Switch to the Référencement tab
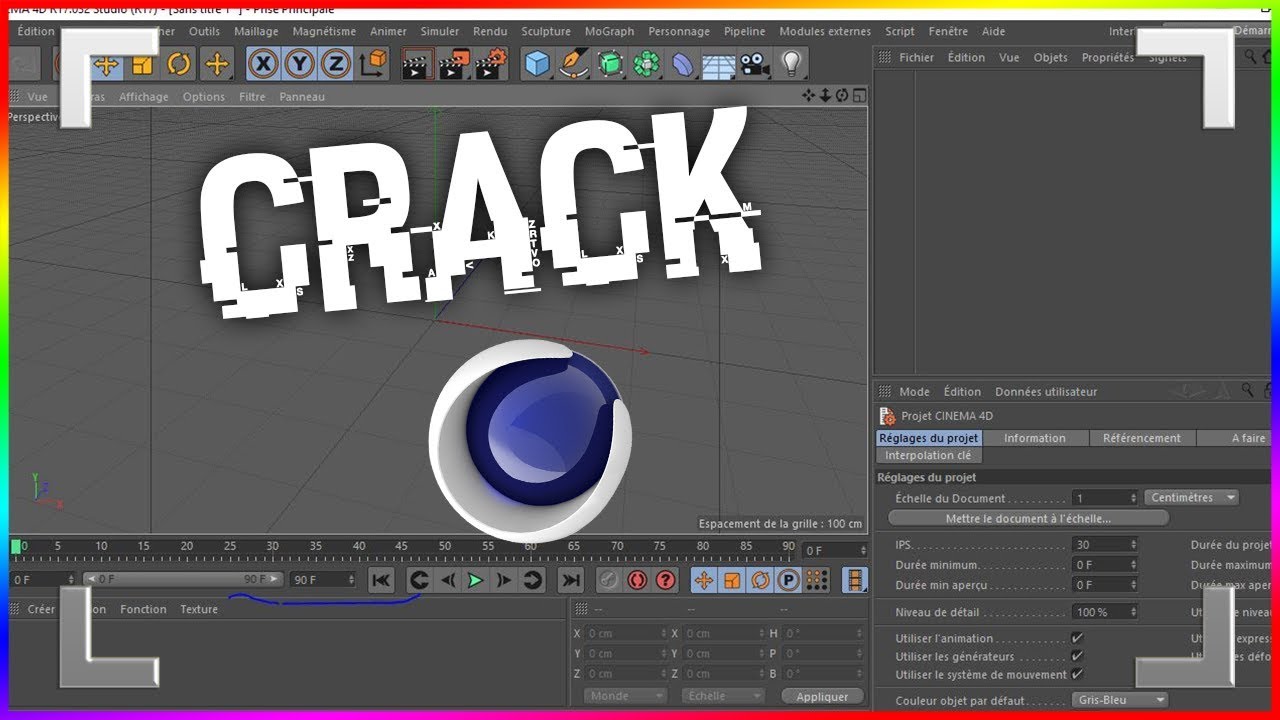Image resolution: width=1280 pixels, height=720 pixels. click(x=1142, y=438)
